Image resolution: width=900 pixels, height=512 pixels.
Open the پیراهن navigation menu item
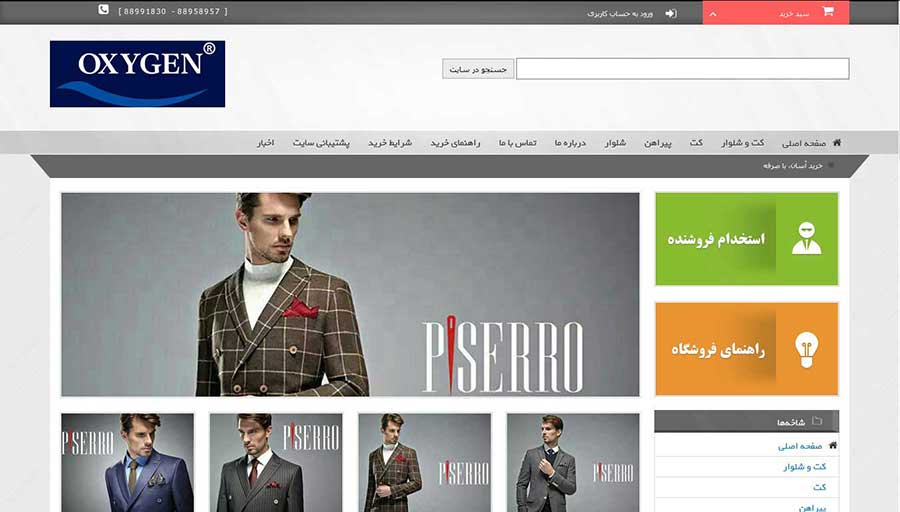tap(659, 143)
